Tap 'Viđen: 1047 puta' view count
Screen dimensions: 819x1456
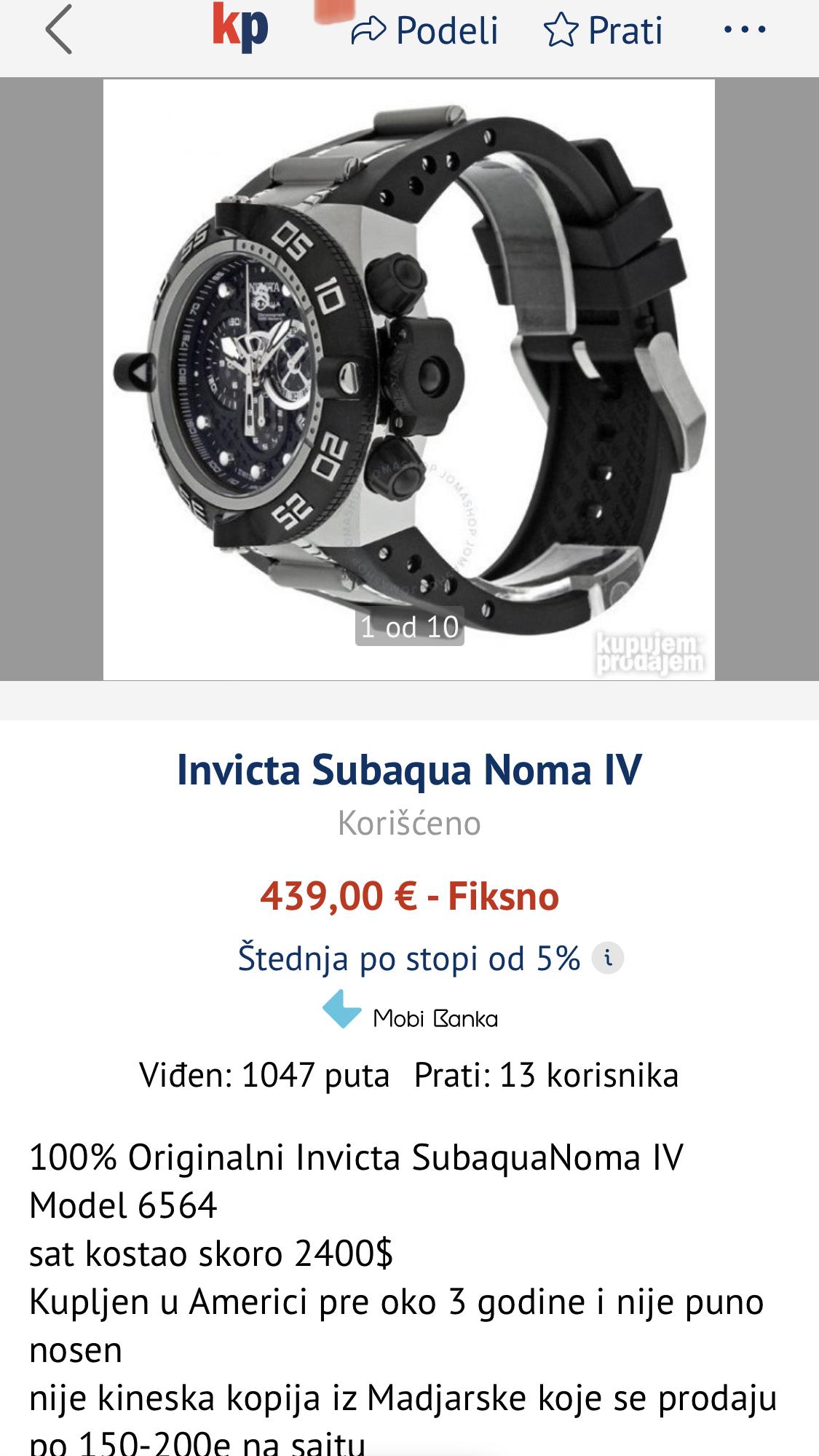click(265, 1075)
